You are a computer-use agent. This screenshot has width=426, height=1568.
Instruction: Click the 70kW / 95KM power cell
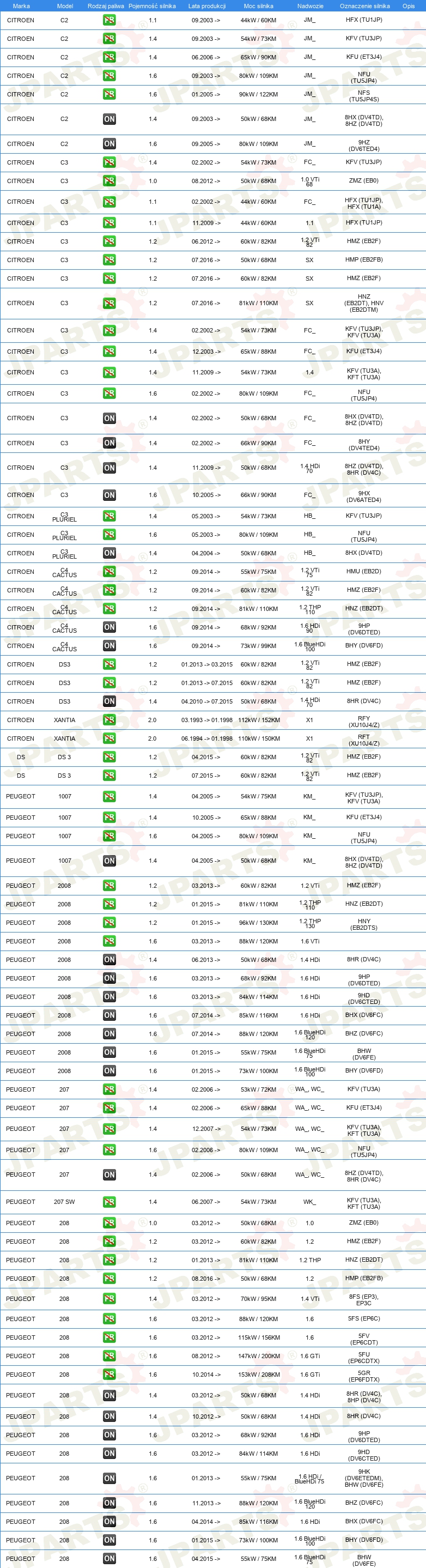pyautogui.click(x=259, y=1298)
